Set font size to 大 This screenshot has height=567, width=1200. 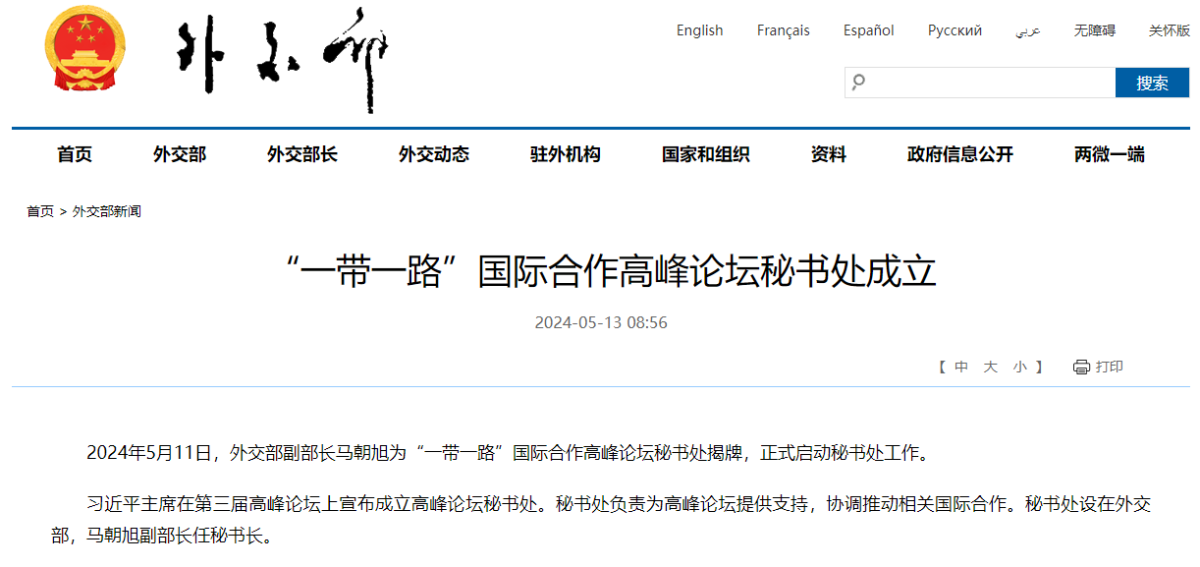[x=990, y=367]
